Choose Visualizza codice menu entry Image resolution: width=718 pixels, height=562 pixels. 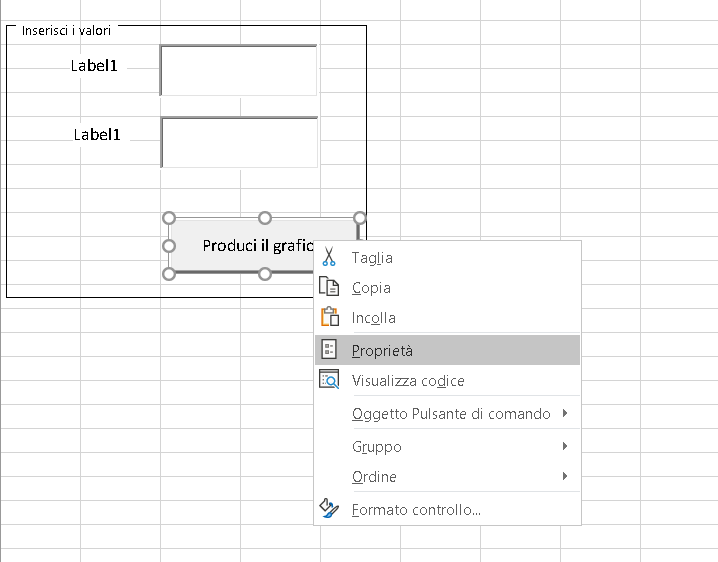tap(447, 381)
